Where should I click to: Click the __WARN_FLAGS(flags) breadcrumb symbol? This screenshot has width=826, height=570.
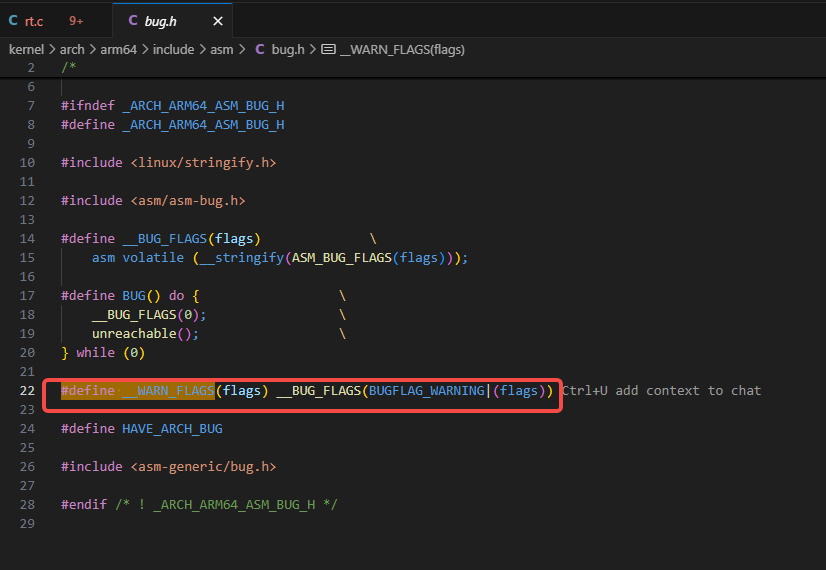402,50
